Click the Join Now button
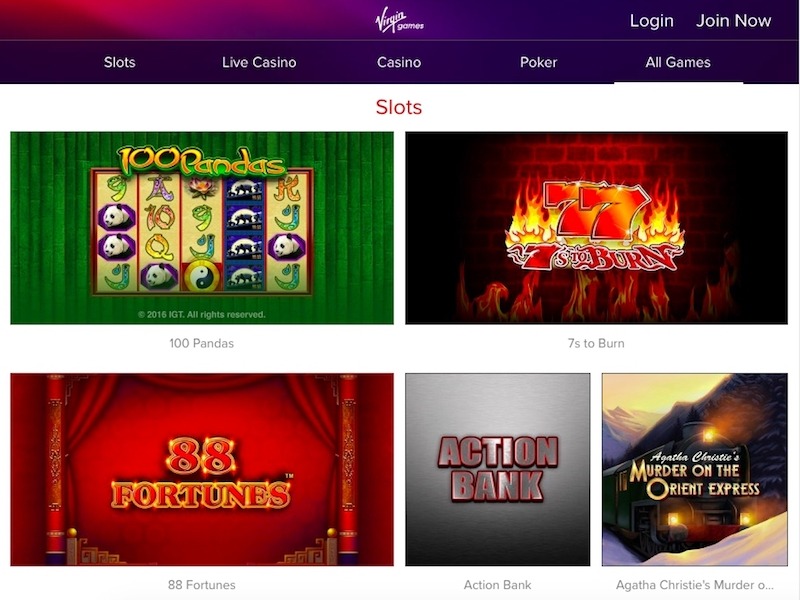The height and width of the screenshot is (600, 800). coord(733,20)
